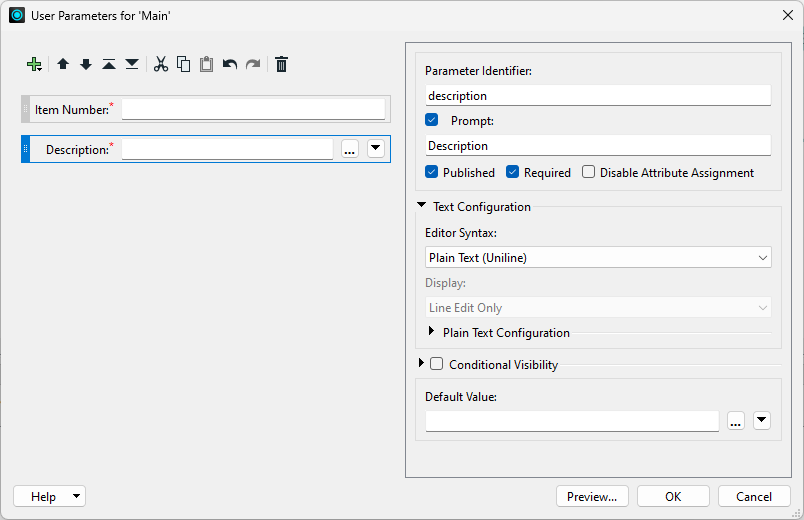Click the Parameter Identifier text field
Screen dimensions: 804x520
598,96
